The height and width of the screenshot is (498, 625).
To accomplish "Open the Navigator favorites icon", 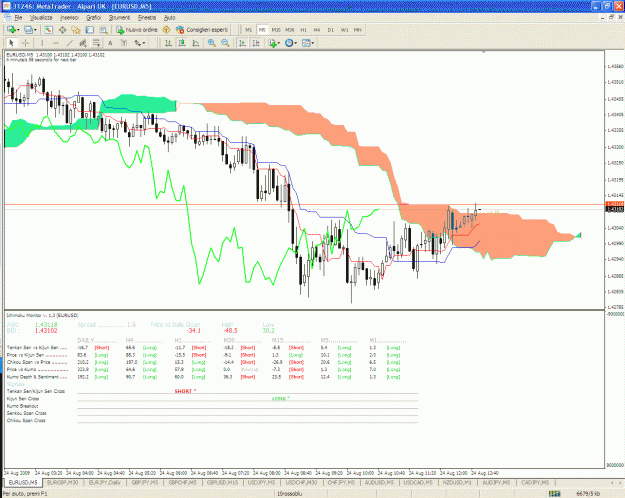I will [x=76, y=30].
